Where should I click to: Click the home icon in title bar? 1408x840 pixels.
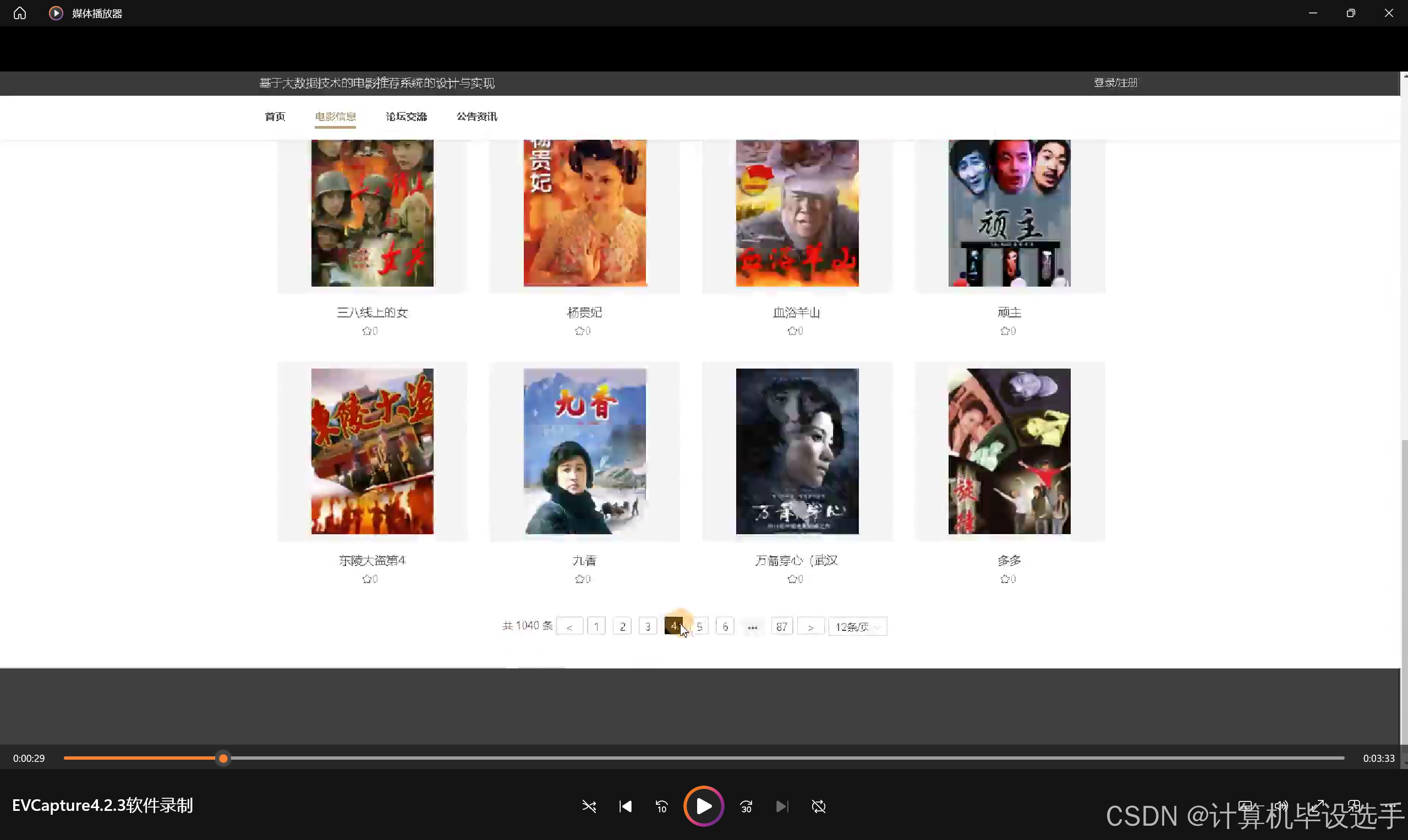(20, 13)
